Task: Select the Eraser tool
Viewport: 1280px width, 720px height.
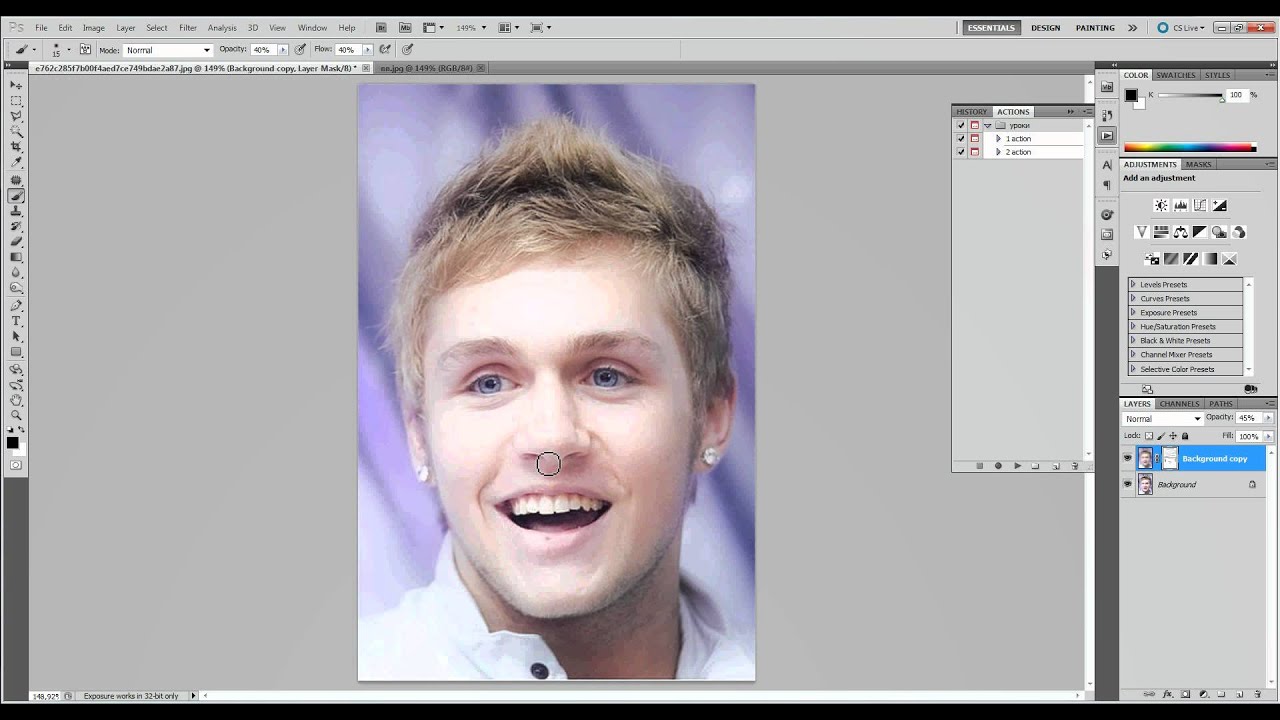Action: coord(16,241)
